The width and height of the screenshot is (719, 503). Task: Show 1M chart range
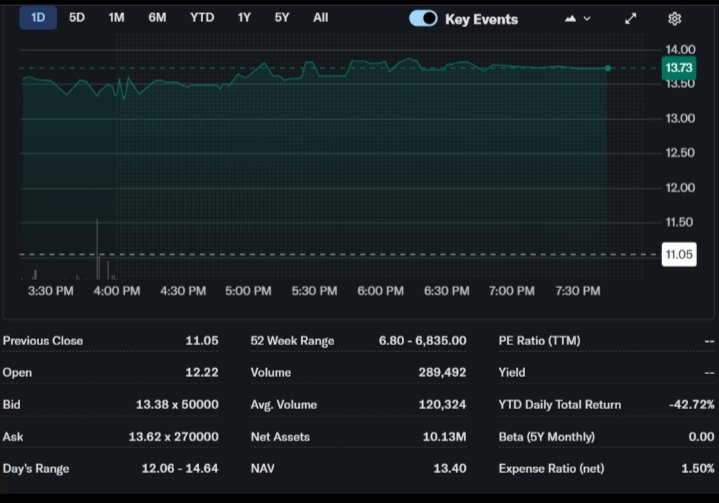tap(116, 17)
